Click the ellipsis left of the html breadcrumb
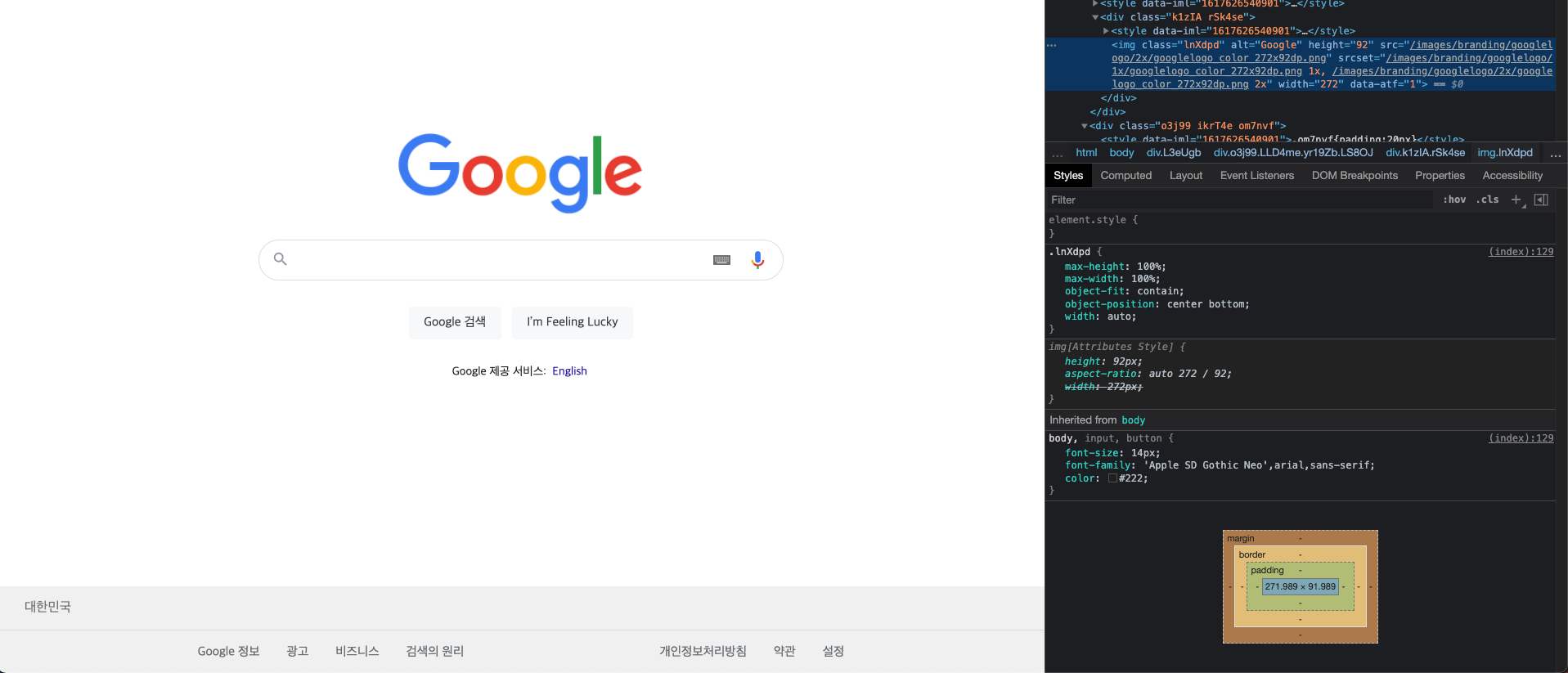Screen dimensions: 1568x673 click(x=1058, y=154)
